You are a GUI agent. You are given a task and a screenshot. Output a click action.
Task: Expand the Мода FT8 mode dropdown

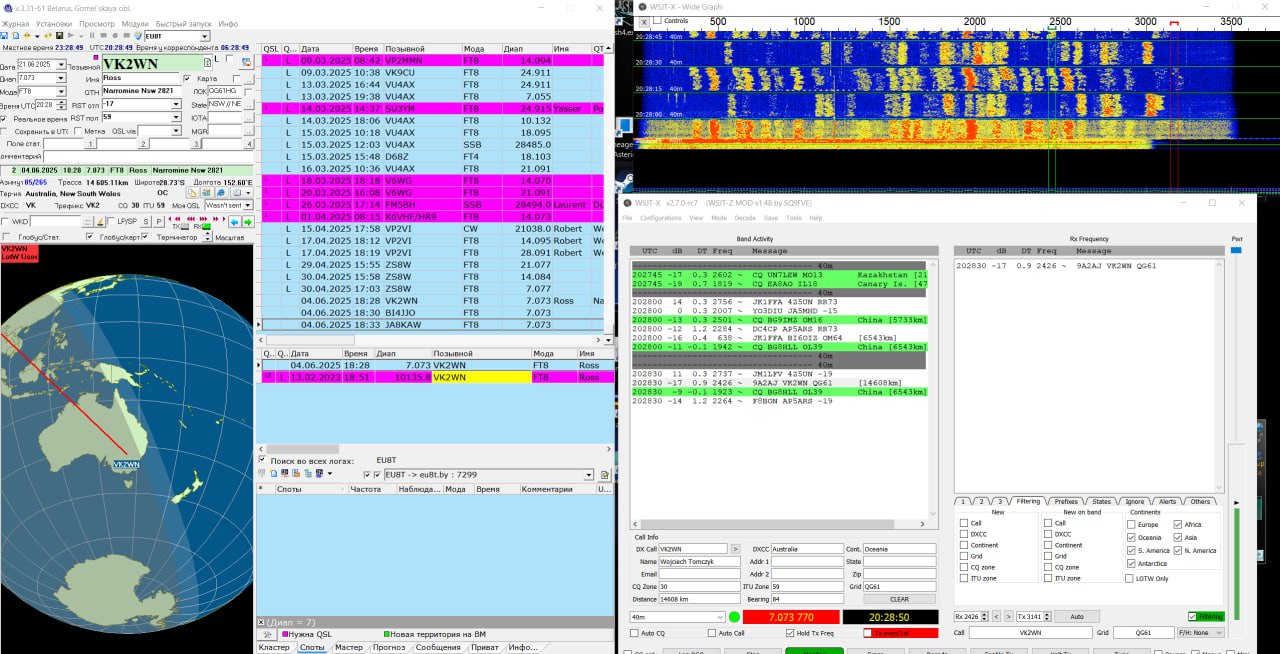pos(62,91)
